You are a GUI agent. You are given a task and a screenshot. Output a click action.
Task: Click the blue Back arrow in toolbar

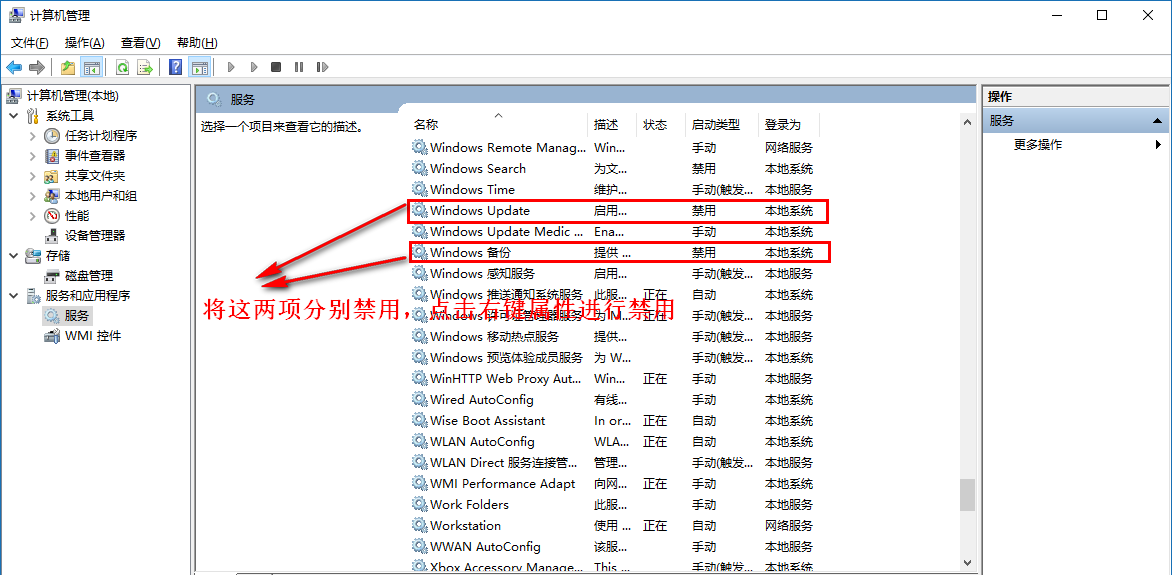pyautogui.click(x=14, y=67)
